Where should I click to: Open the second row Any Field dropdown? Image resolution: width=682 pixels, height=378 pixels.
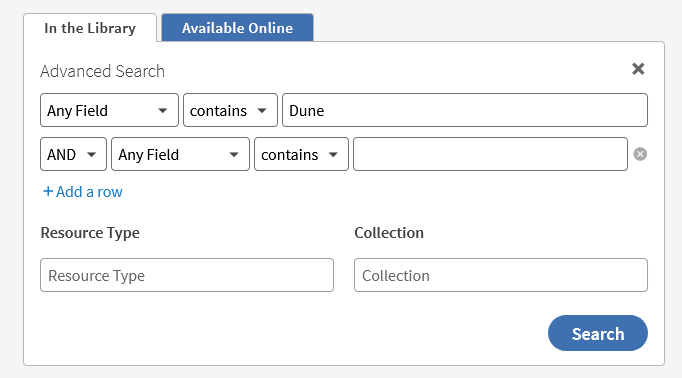pyautogui.click(x=180, y=154)
